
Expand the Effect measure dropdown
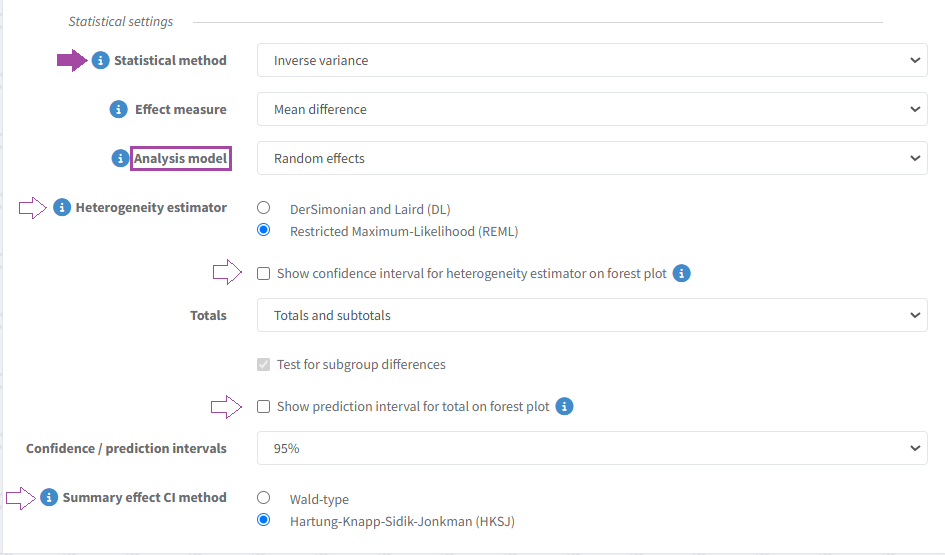[592, 109]
